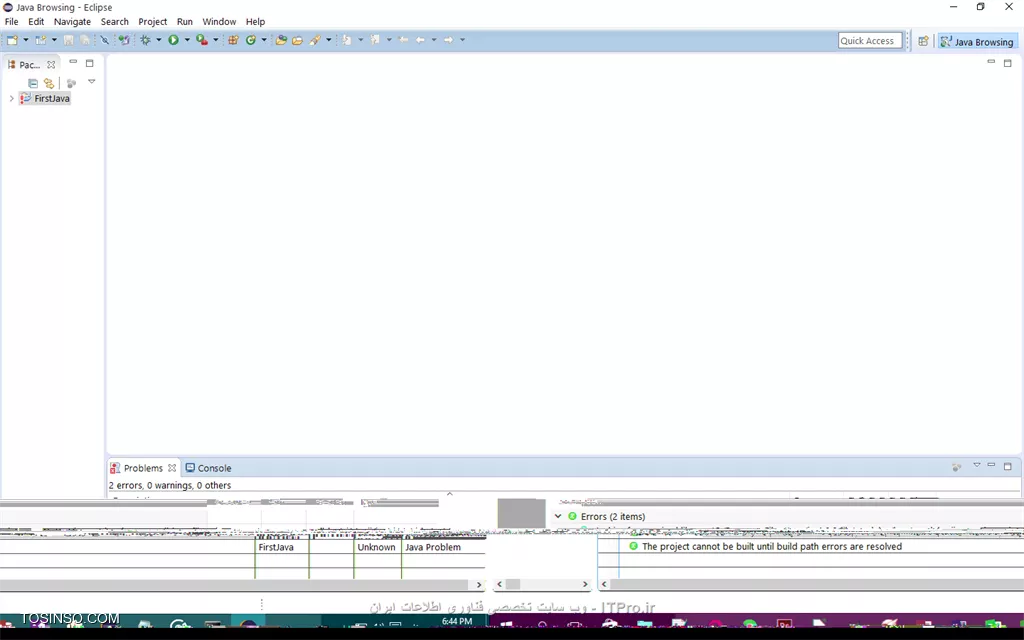
Task: Click the taskbar clock showing 6:44 PM
Action: 456,622
